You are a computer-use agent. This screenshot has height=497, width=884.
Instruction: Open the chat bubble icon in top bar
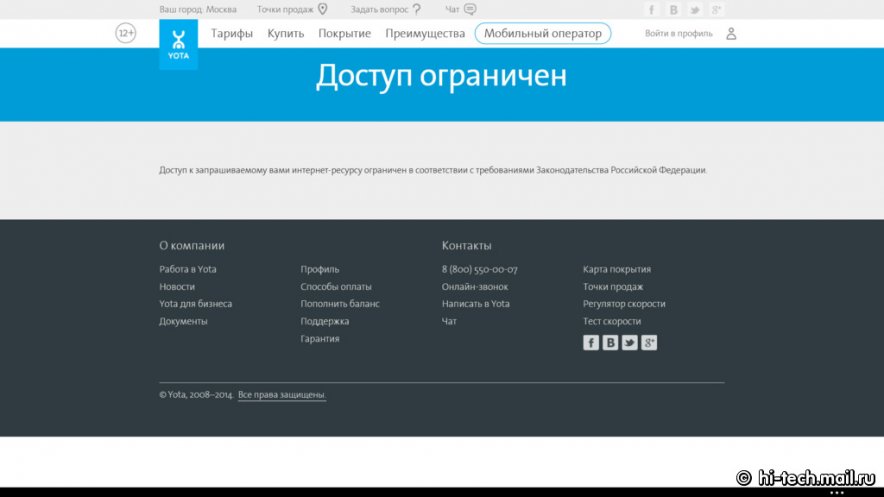470,9
